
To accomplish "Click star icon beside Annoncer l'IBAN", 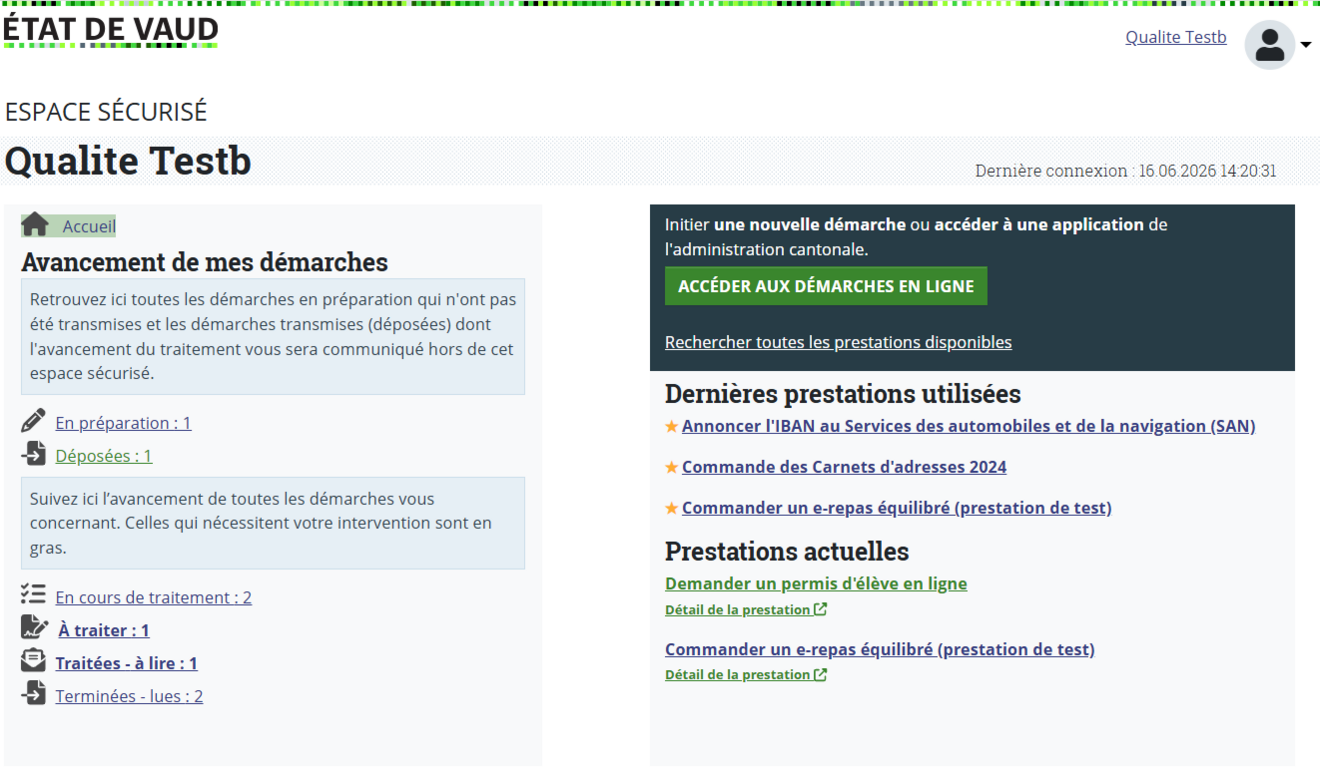I will click(672, 426).
